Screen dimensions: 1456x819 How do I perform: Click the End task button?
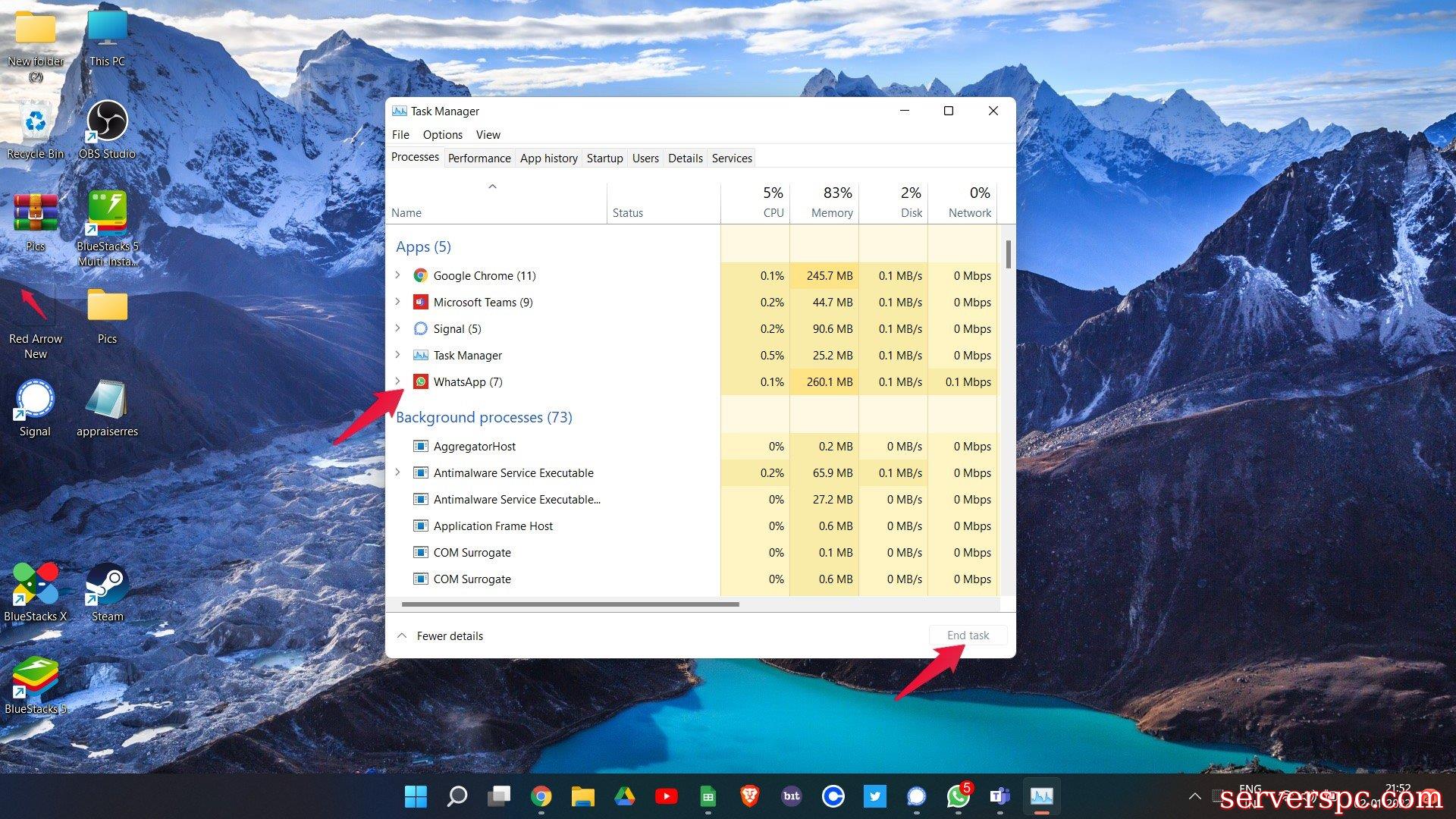(968, 635)
